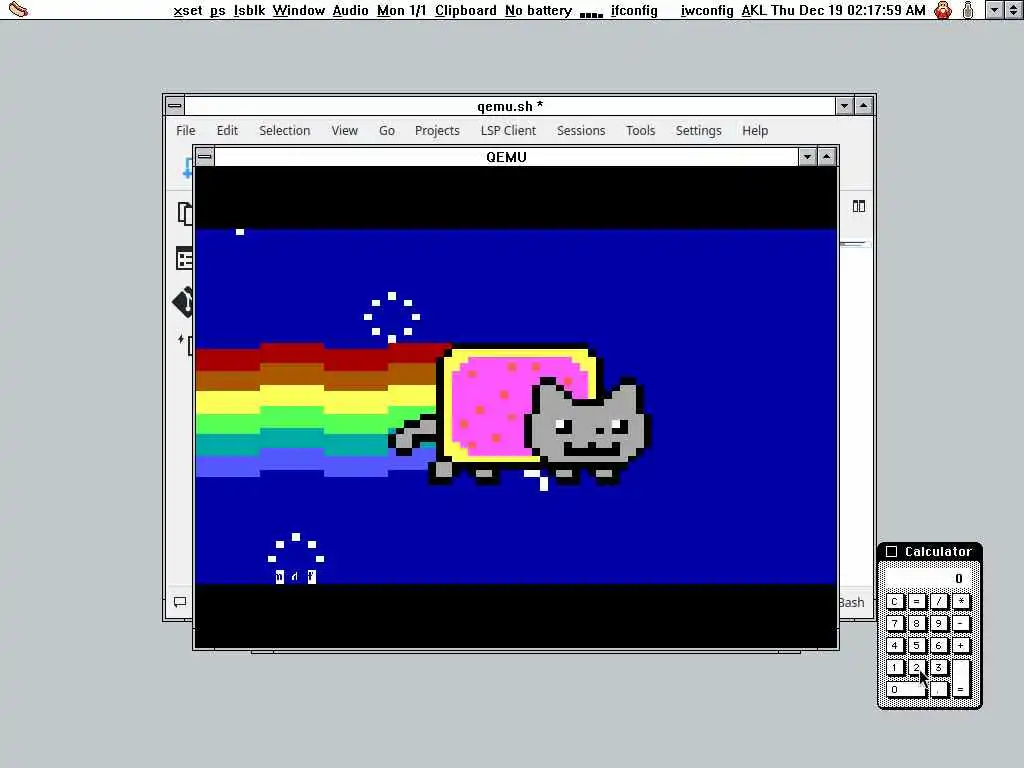Image resolution: width=1024 pixels, height=768 pixels.
Task: Click the 8 key on the Calculator
Action: 916,624
